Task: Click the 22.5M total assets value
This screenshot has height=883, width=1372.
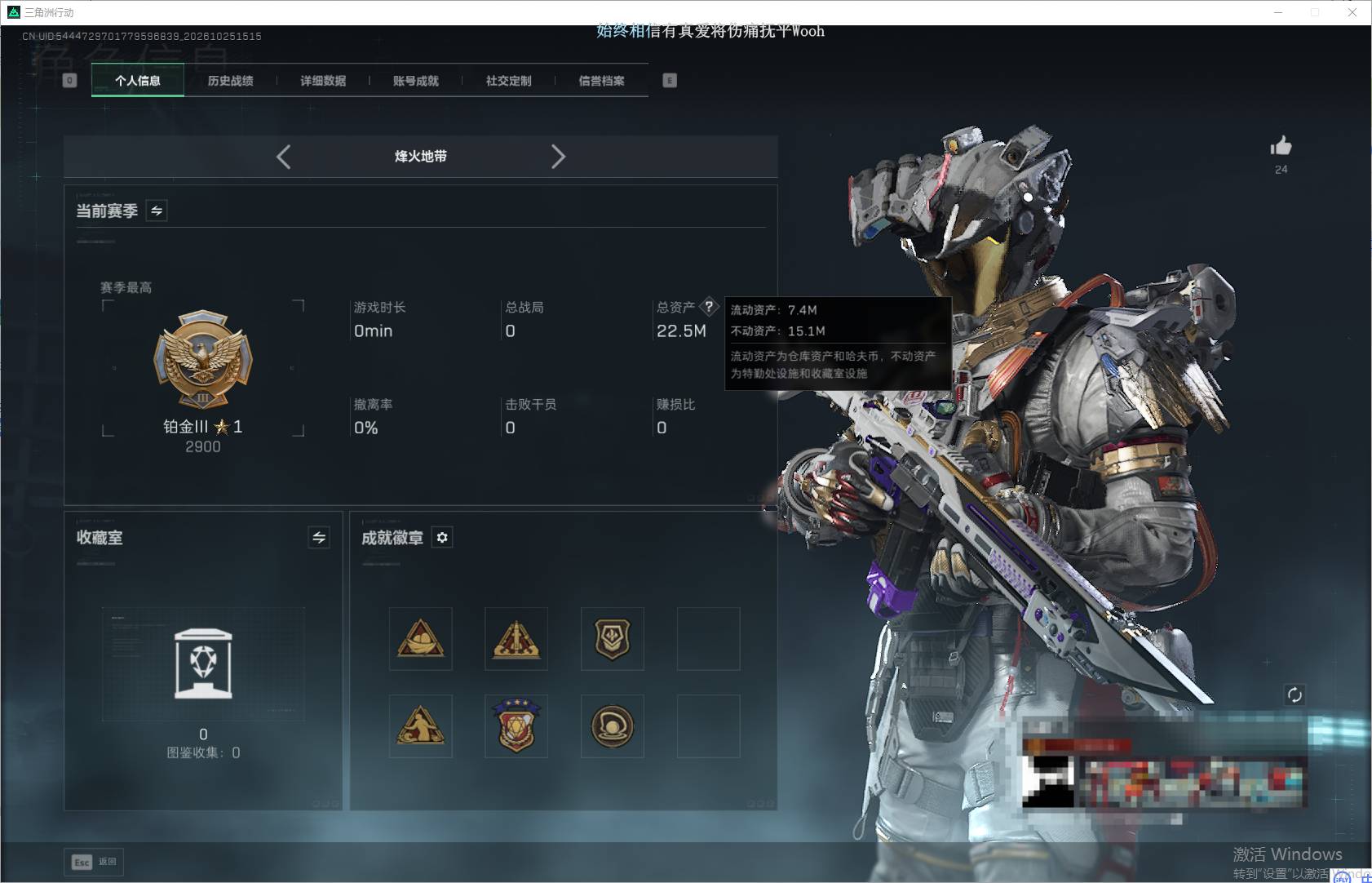Action: click(x=681, y=331)
